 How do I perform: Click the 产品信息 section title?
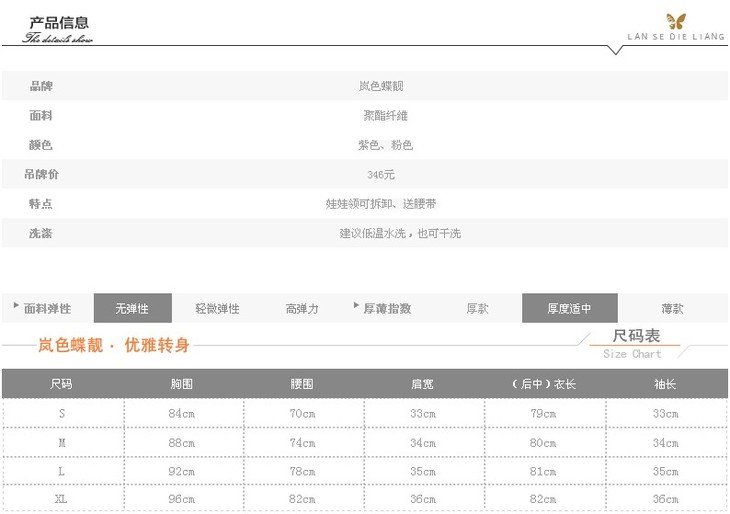(59, 23)
